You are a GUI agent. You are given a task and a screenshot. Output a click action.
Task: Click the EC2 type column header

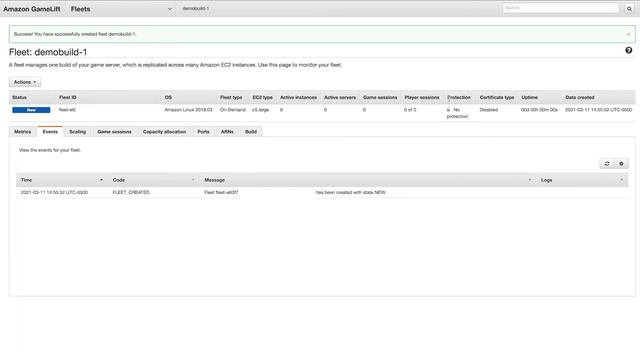[x=262, y=98]
